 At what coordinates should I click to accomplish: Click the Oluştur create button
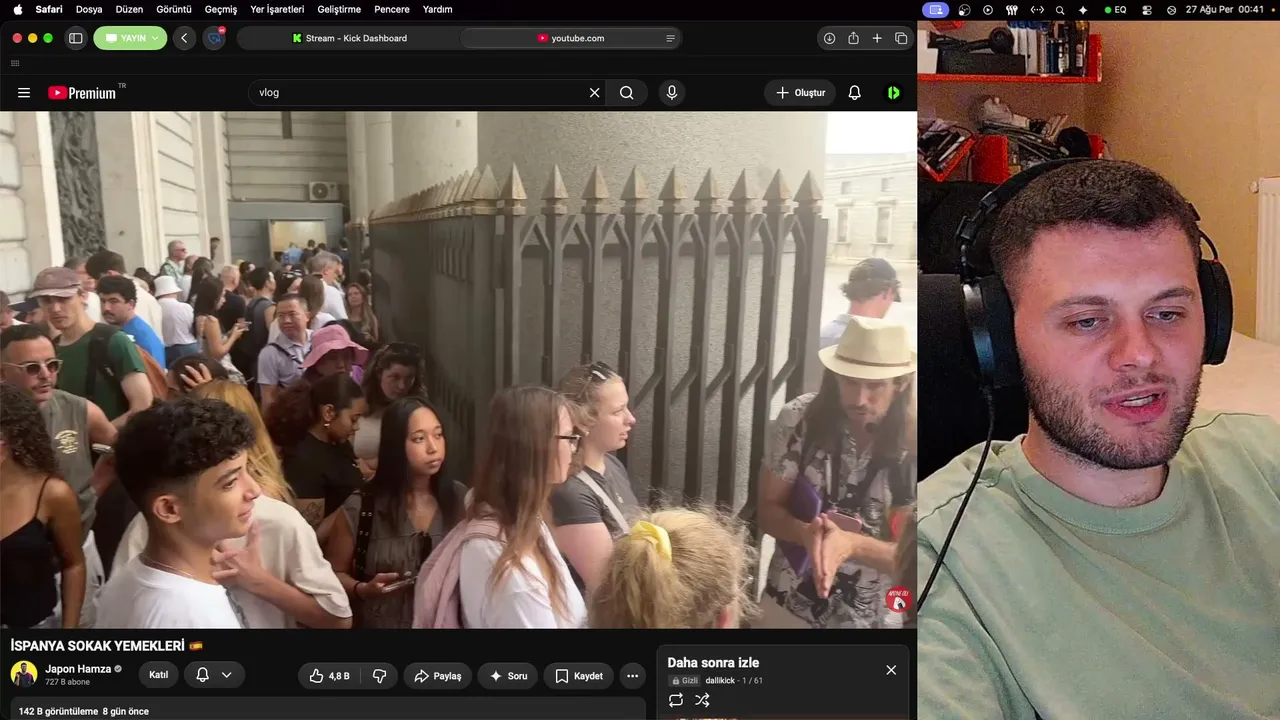pyautogui.click(x=800, y=93)
